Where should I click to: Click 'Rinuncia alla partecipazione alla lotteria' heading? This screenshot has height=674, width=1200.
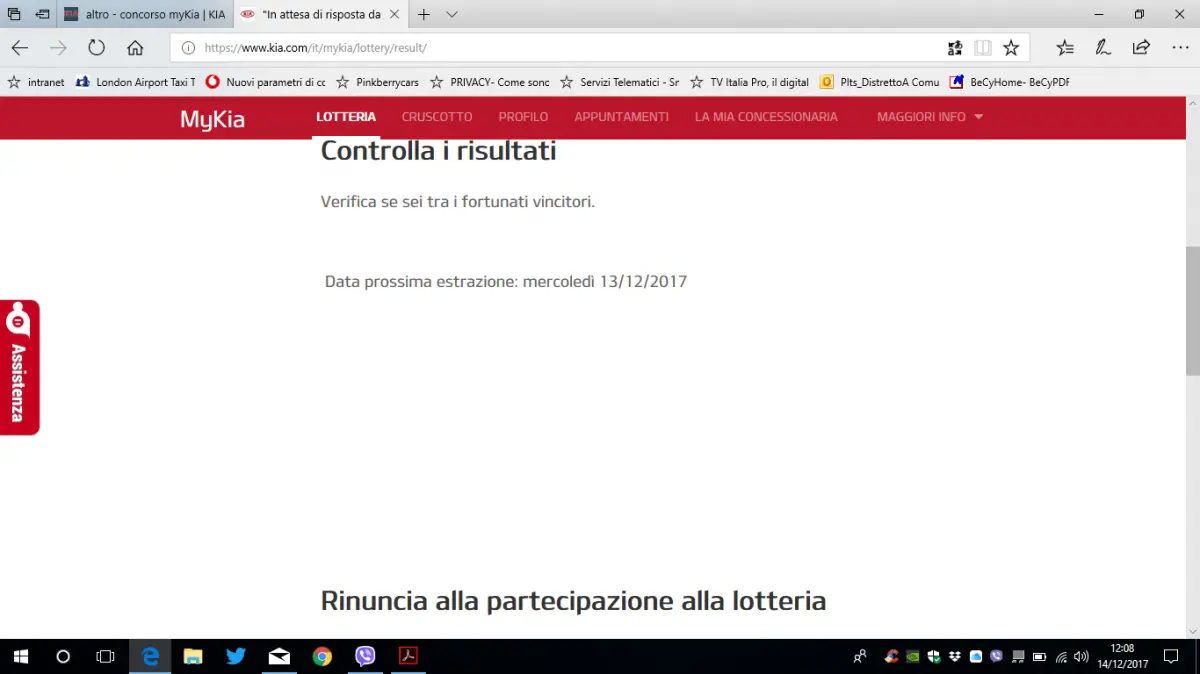[x=573, y=601]
